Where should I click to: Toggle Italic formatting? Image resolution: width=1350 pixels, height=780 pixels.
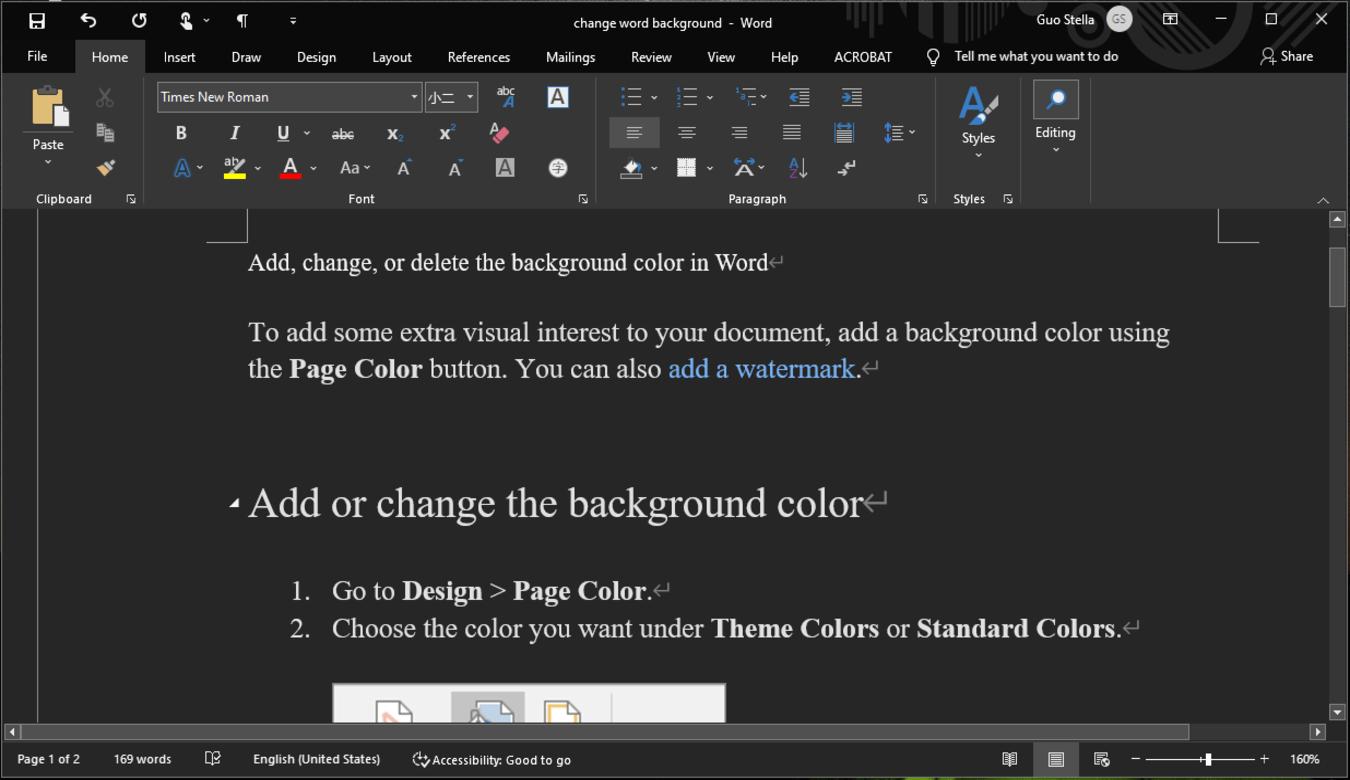[234, 133]
